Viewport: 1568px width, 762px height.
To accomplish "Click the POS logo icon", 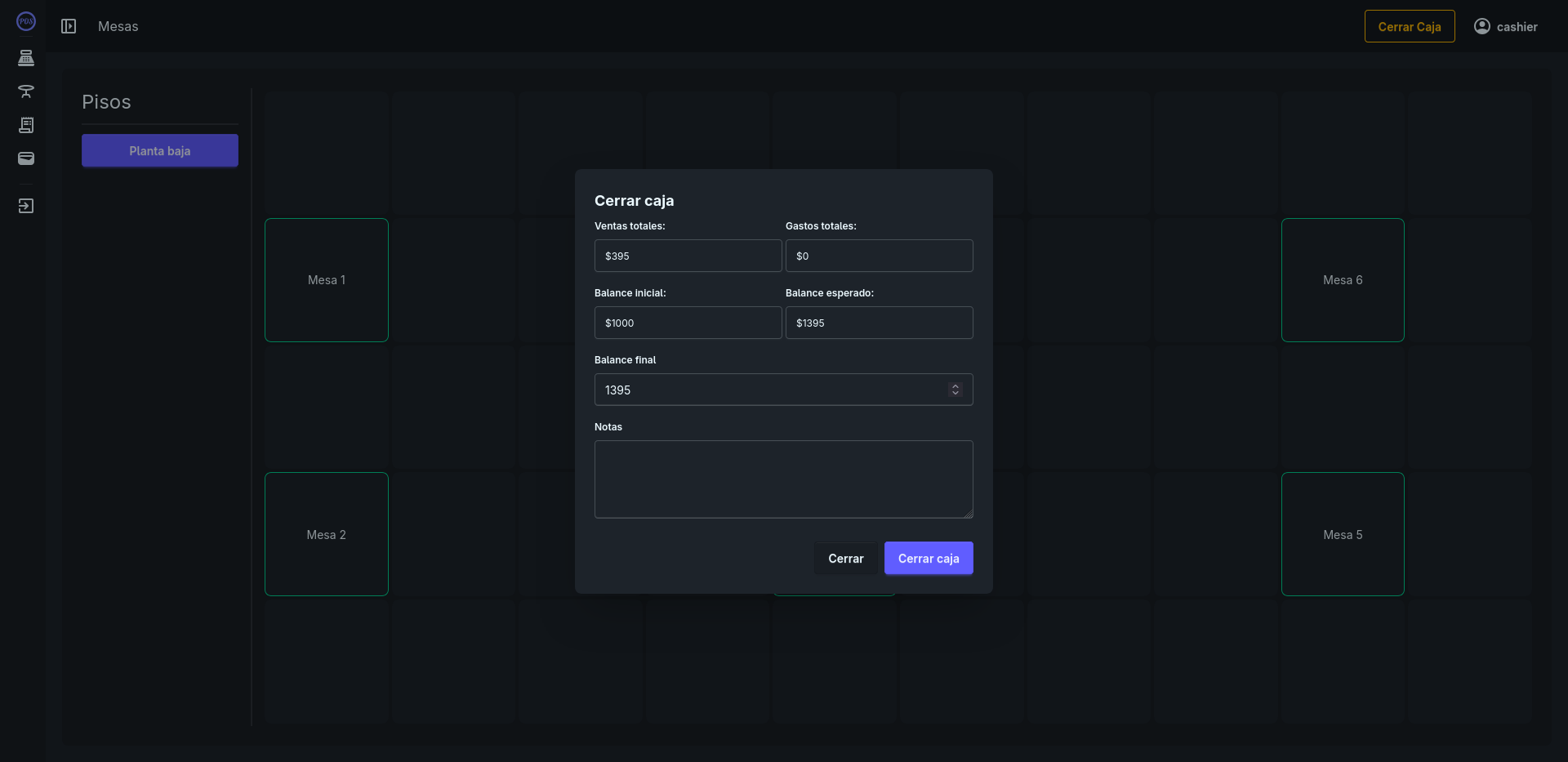I will pos(26,22).
